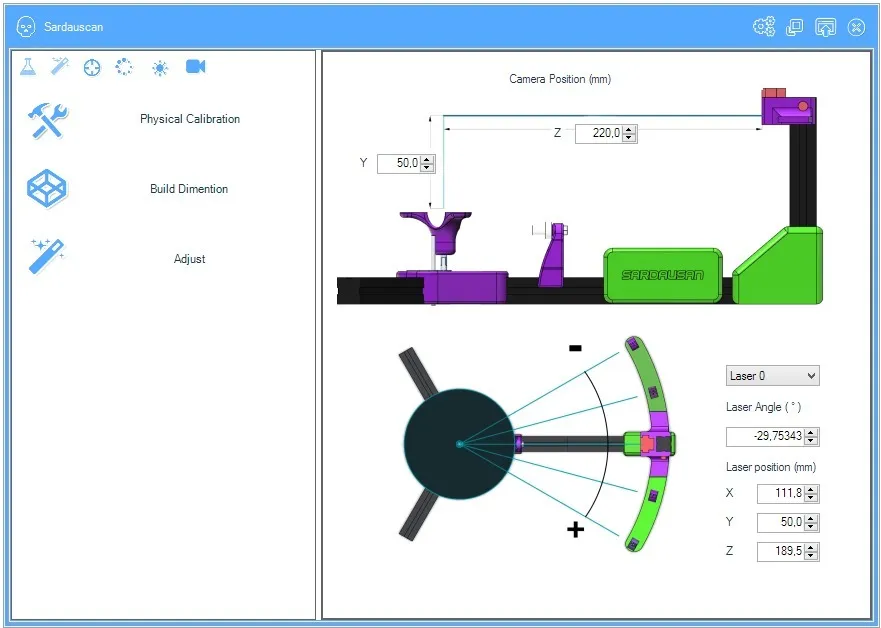
Task: Click the Laser Angle ( ° ) label
Action: coord(764,407)
